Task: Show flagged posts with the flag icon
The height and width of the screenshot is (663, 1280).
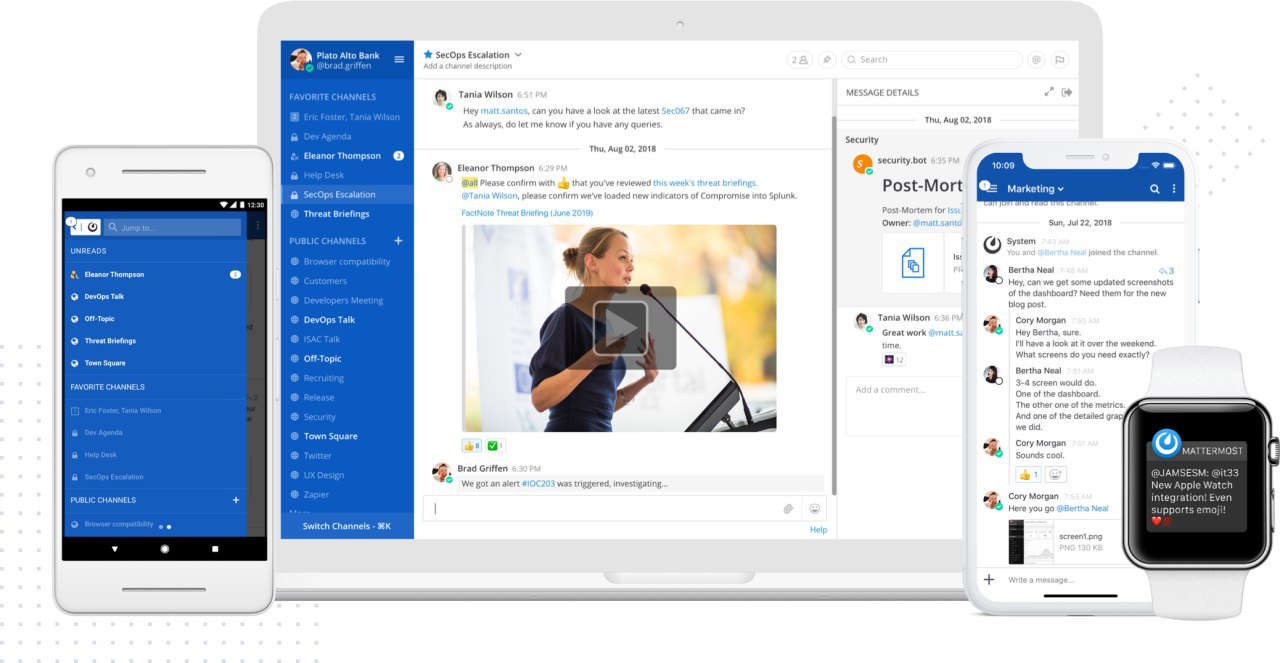Action: [1060, 59]
